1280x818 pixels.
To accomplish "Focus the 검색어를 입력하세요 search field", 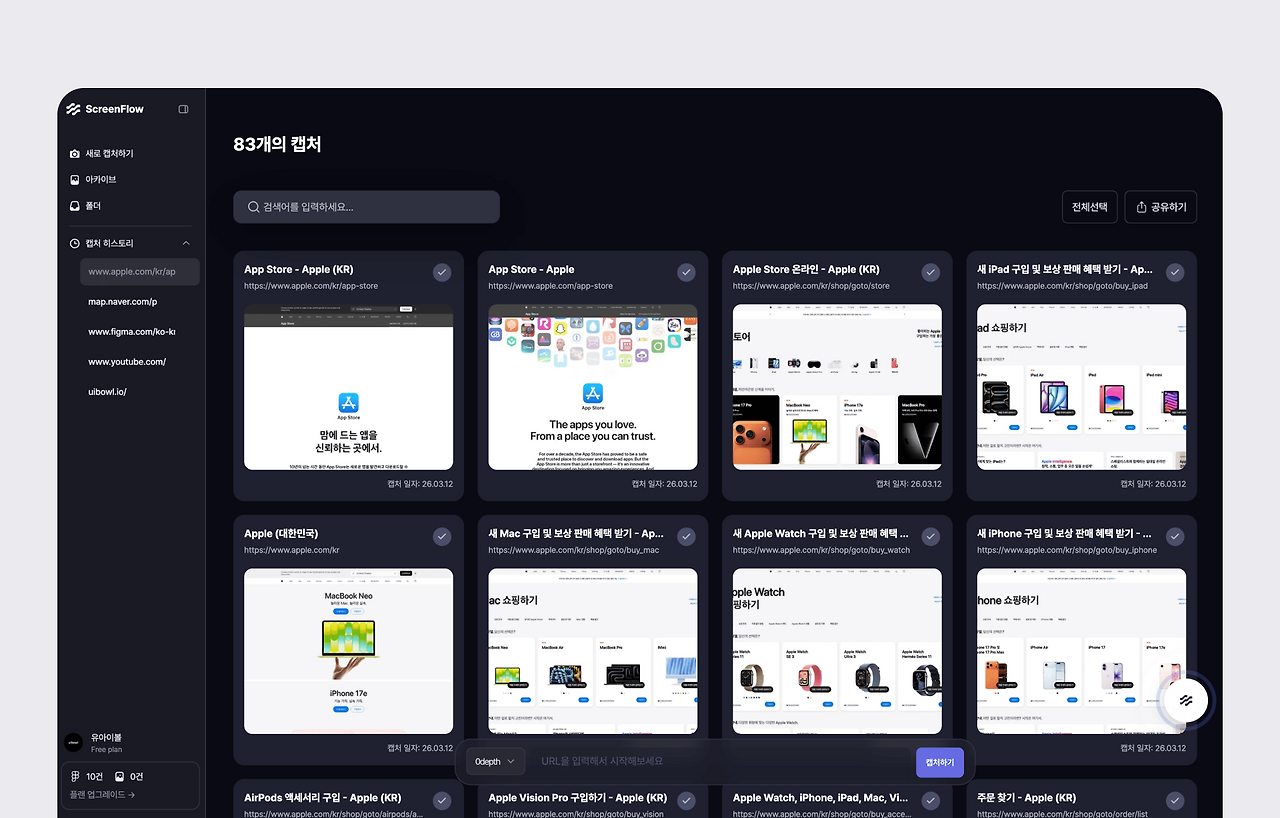I will (366, 207).
